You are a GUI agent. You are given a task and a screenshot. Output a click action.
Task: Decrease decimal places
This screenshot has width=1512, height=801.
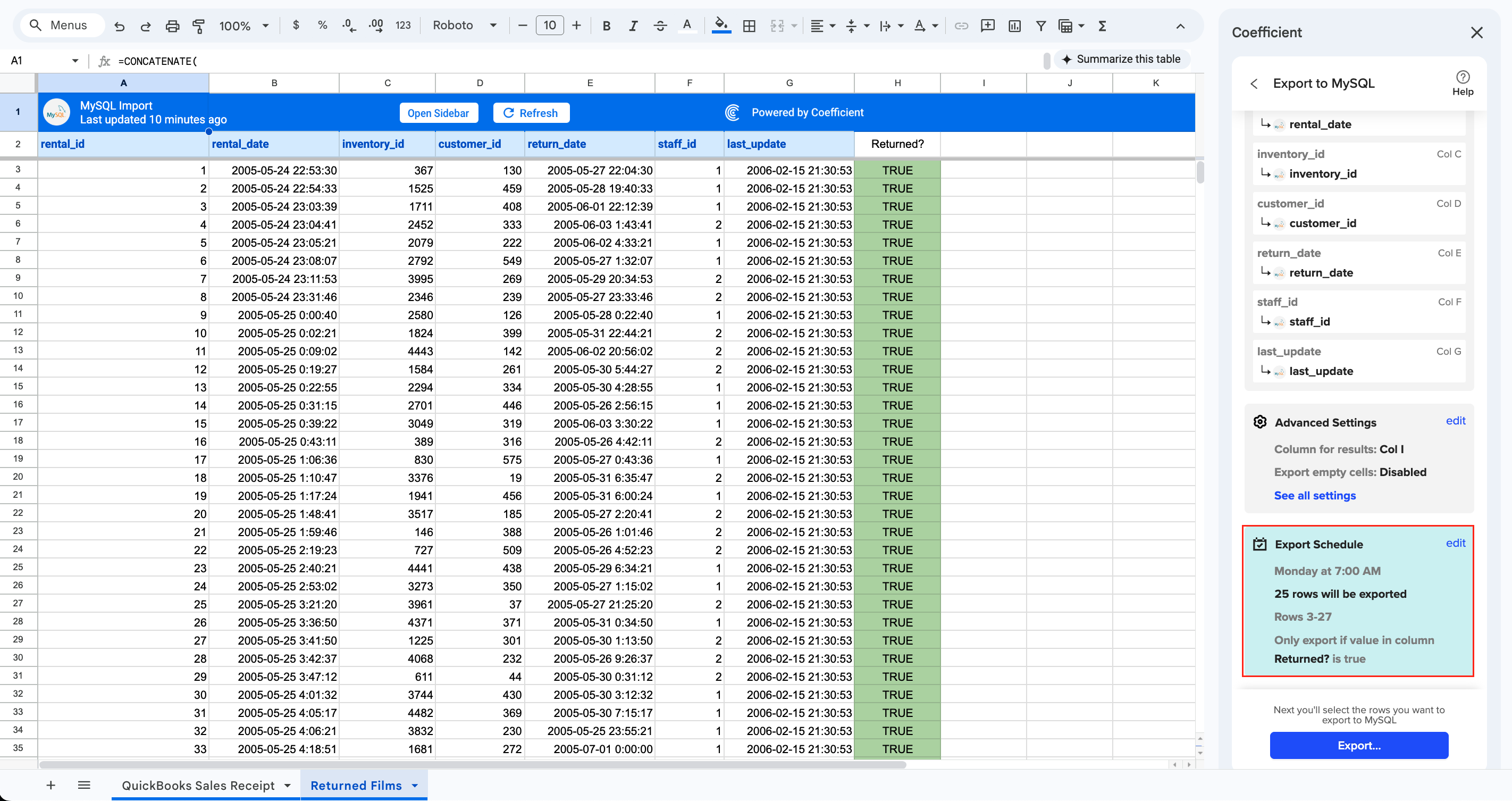(x=348, y=25)
